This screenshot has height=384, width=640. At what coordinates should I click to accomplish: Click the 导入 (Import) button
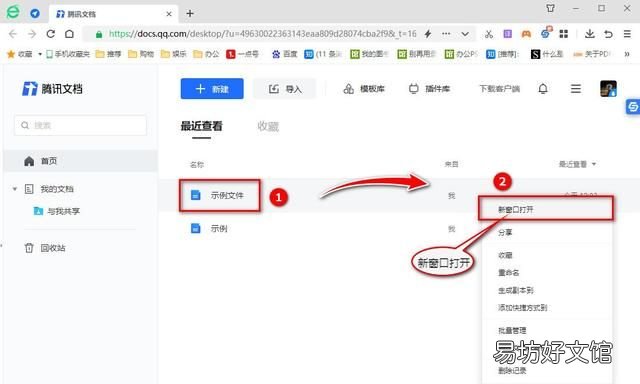coord(284,89)
